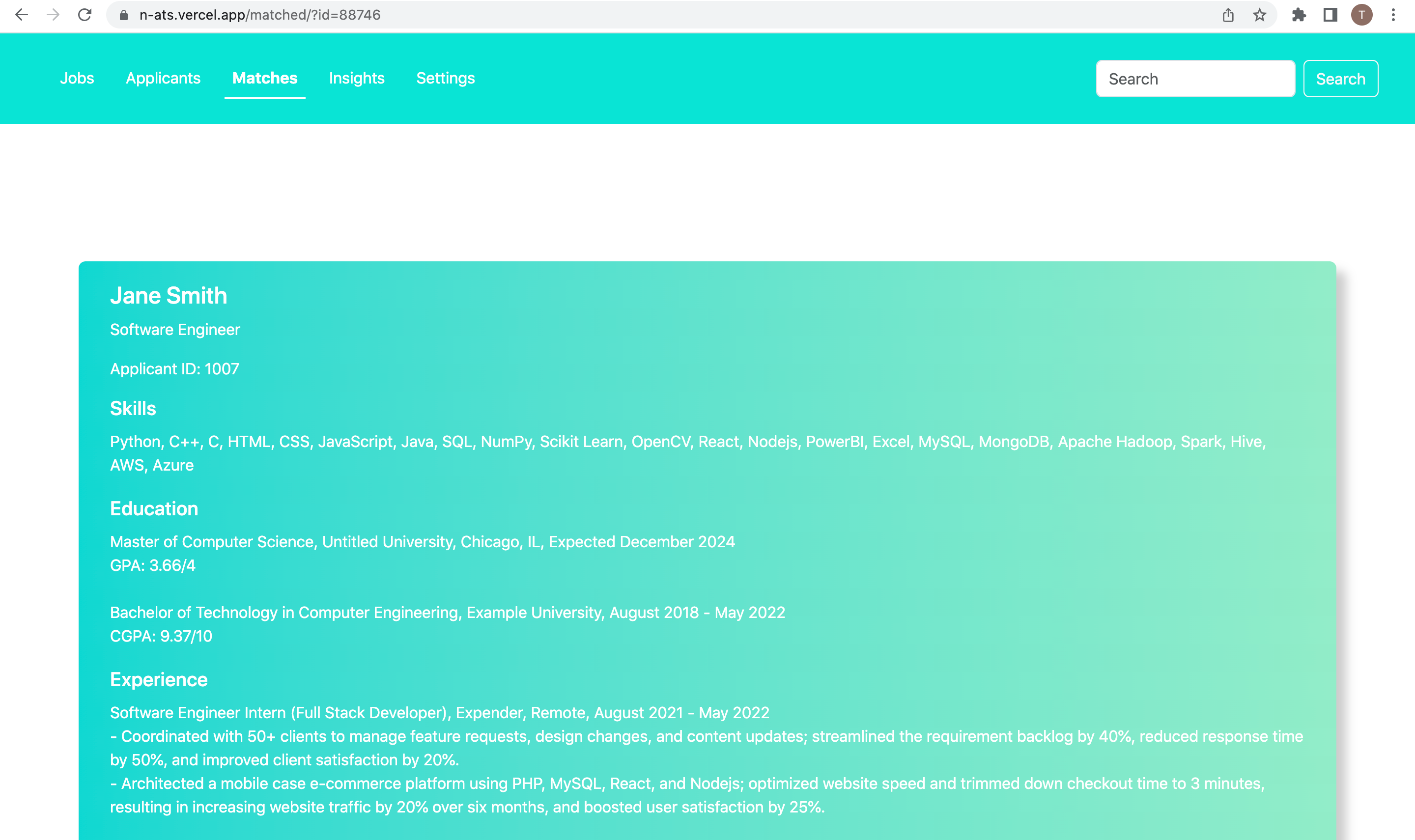Open the extensions puzzle icon
The width and height of the screenshot is (1415, 840).
(1299, 15)
